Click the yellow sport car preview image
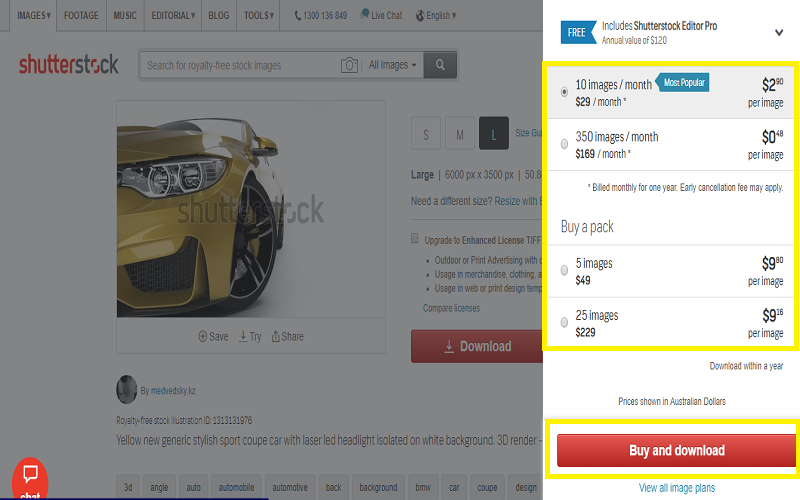The width and height of the screenshot is (800, 500). tap(251, 209)
